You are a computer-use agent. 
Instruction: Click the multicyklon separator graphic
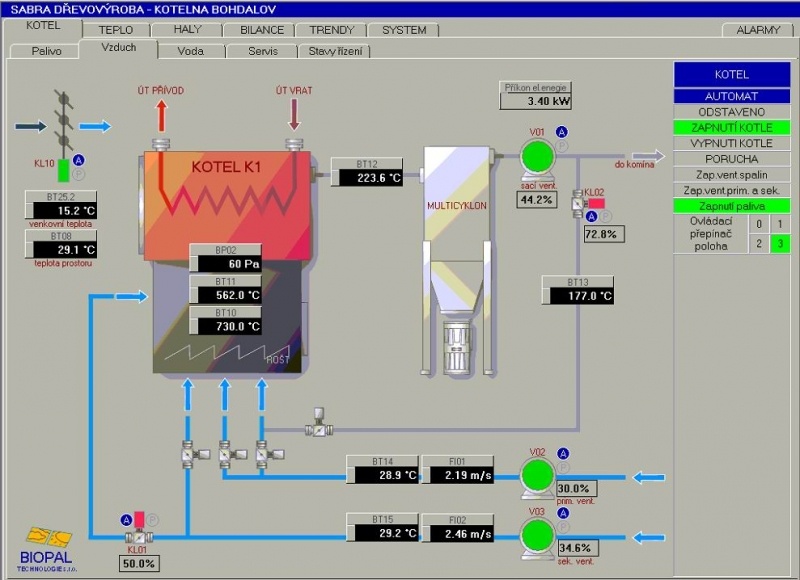tap(457, 261)
